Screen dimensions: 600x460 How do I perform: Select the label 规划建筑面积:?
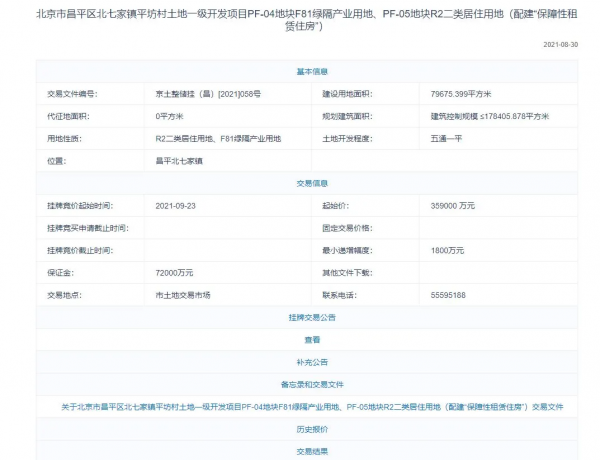point(347,116)
